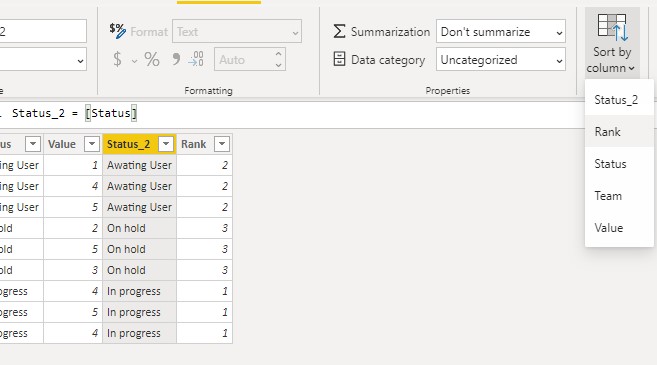Choose Status_2 in sort column list
Screen dimensions: 657x365
click(x=619, y=100)
